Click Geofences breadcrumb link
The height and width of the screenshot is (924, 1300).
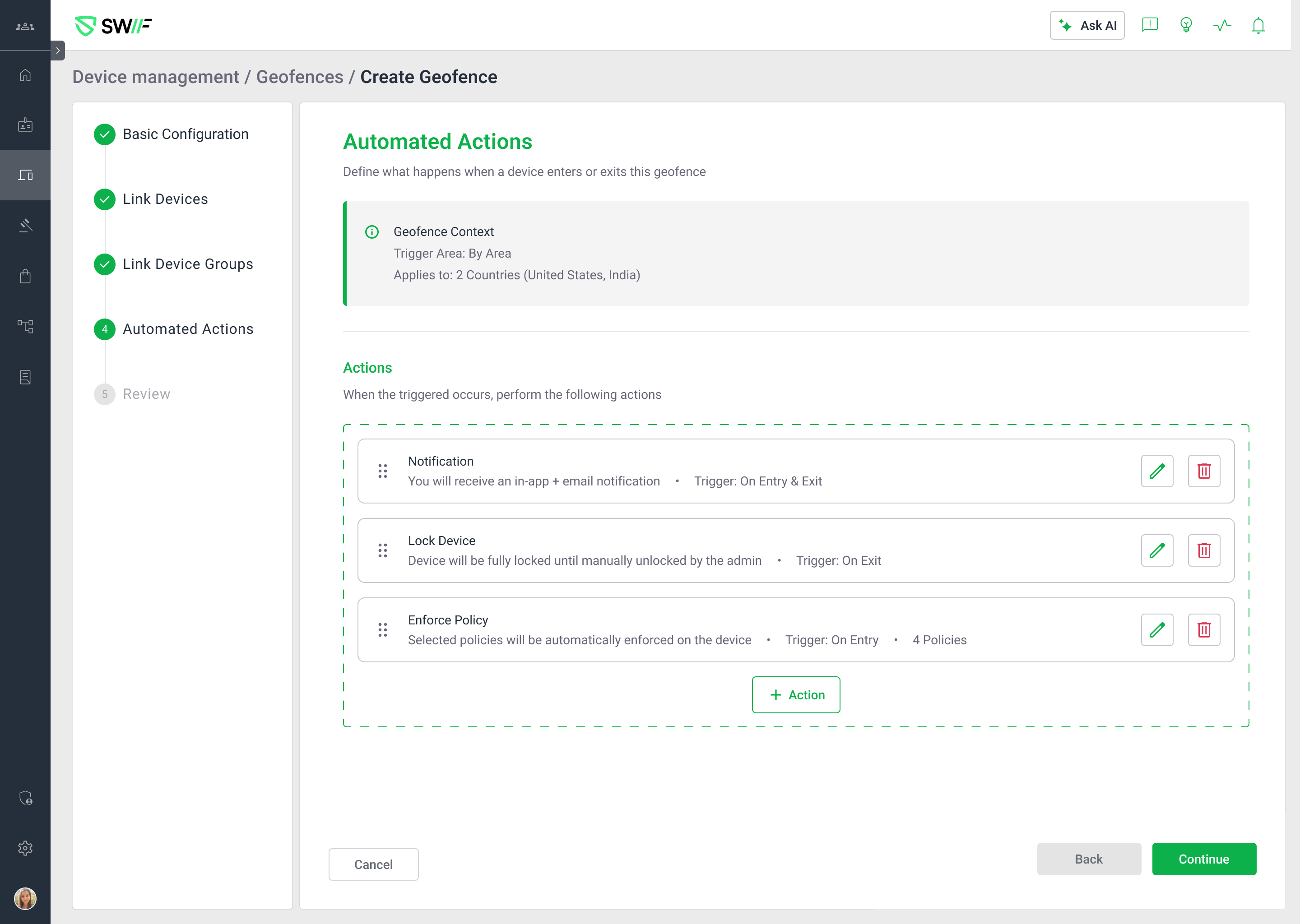click(x=299, y=77)
